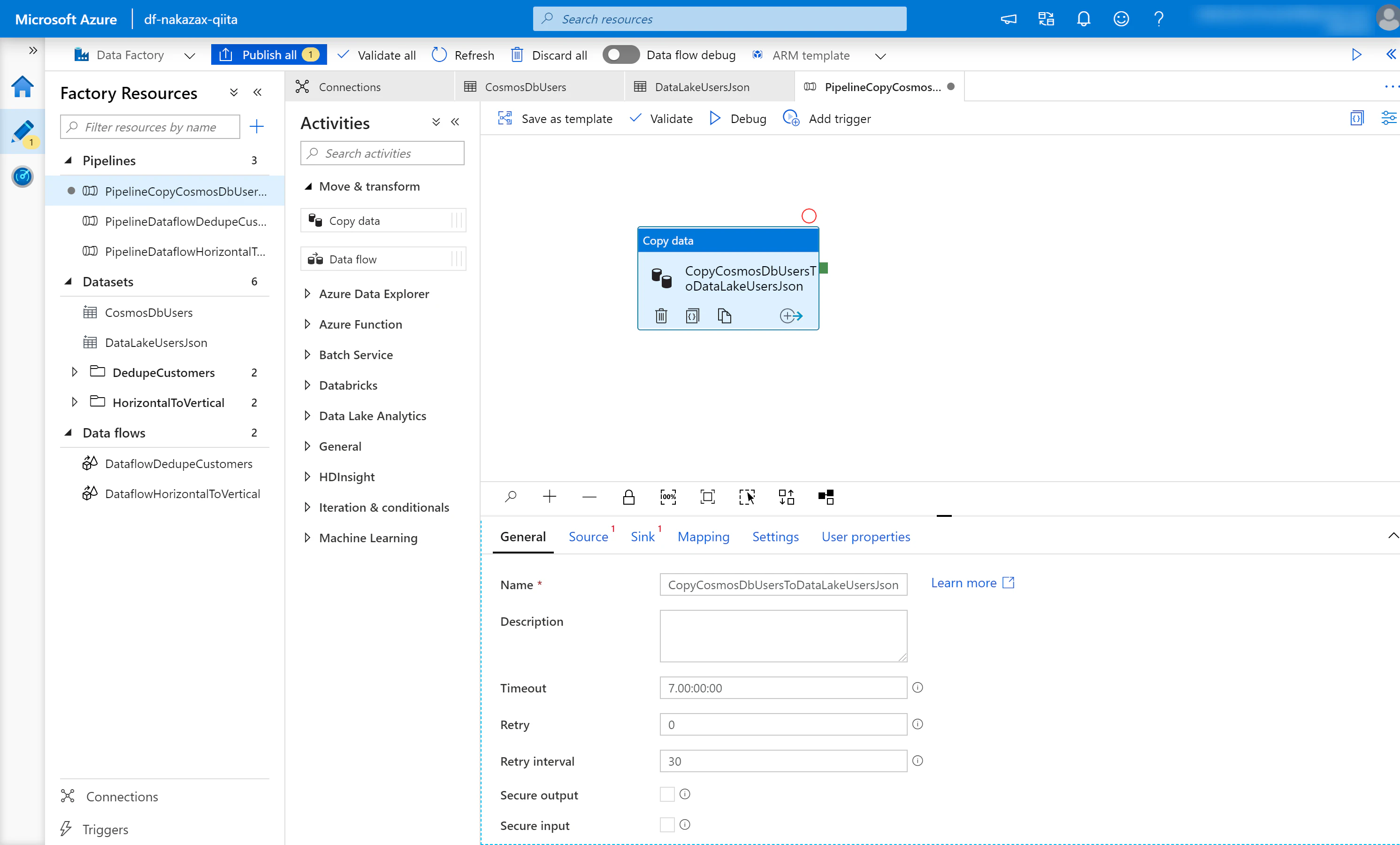Toggle lasso select on the canvas
The image size is (1400, 845).
pyautogui.click(x=747, y=497)
